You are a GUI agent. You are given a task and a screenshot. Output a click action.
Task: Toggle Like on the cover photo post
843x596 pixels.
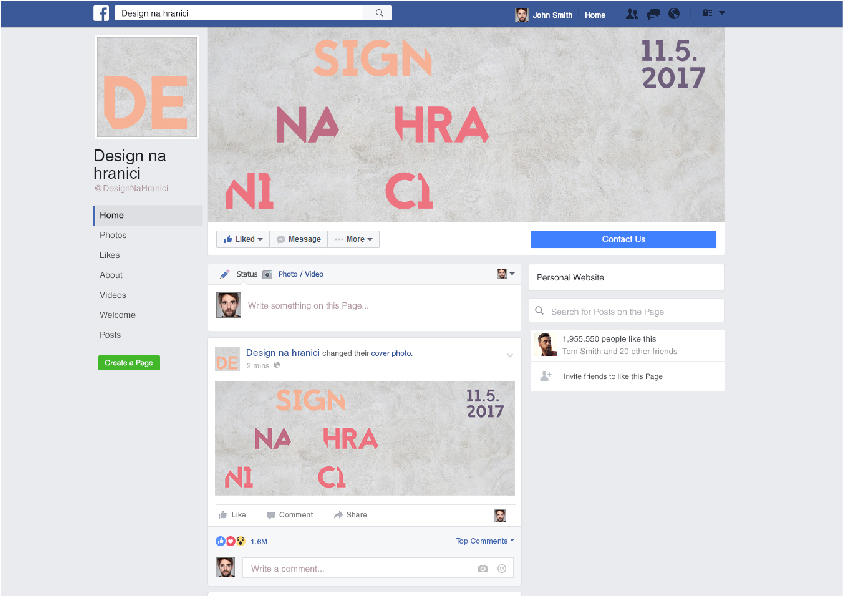coord(233,515)
